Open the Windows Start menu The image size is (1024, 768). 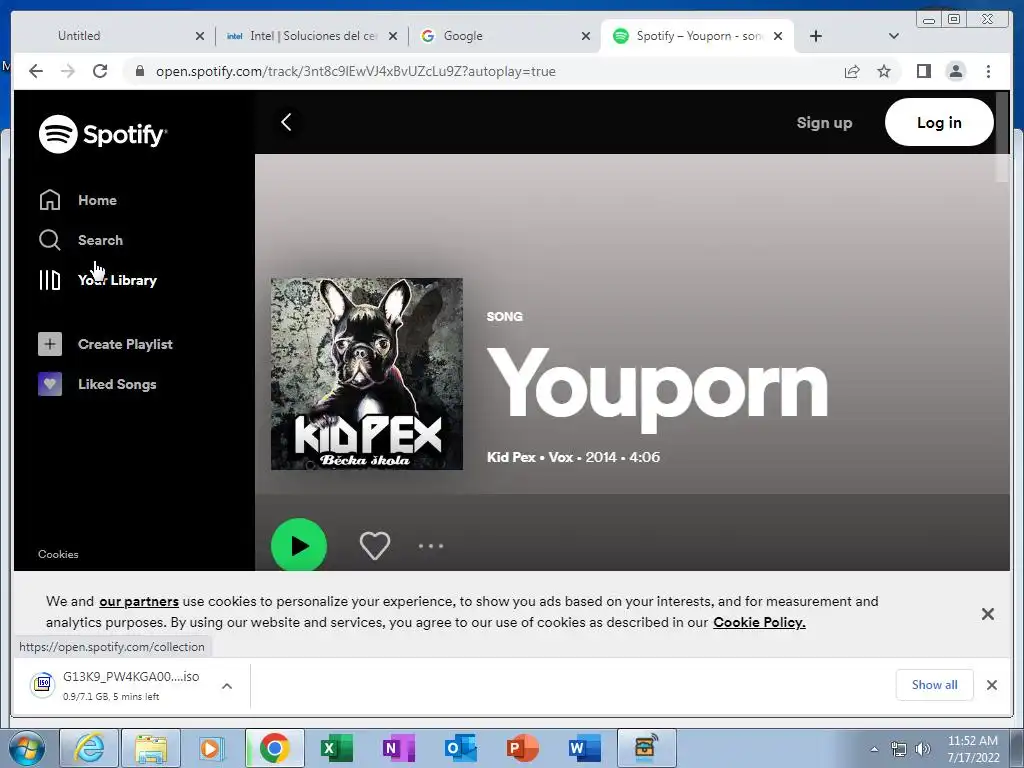point(27,748)
